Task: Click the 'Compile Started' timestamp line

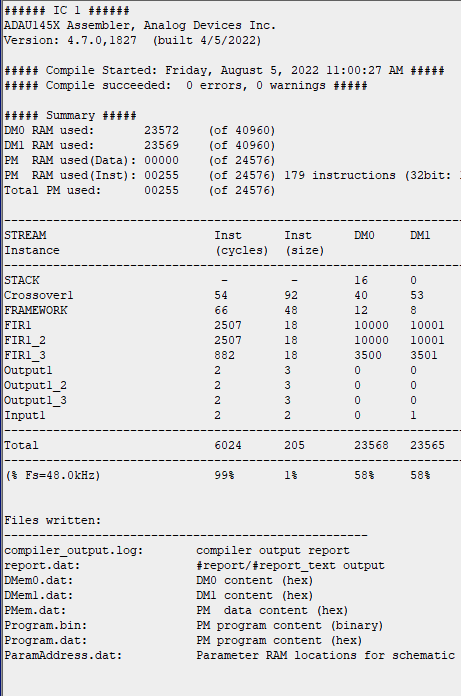Action: point(225,71)
